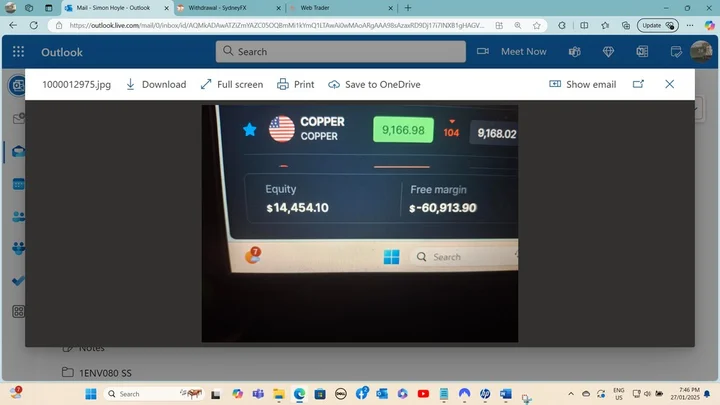Open the image in Full screen
The width and height of the screenshot is (720, 405).
coord(232,84)
